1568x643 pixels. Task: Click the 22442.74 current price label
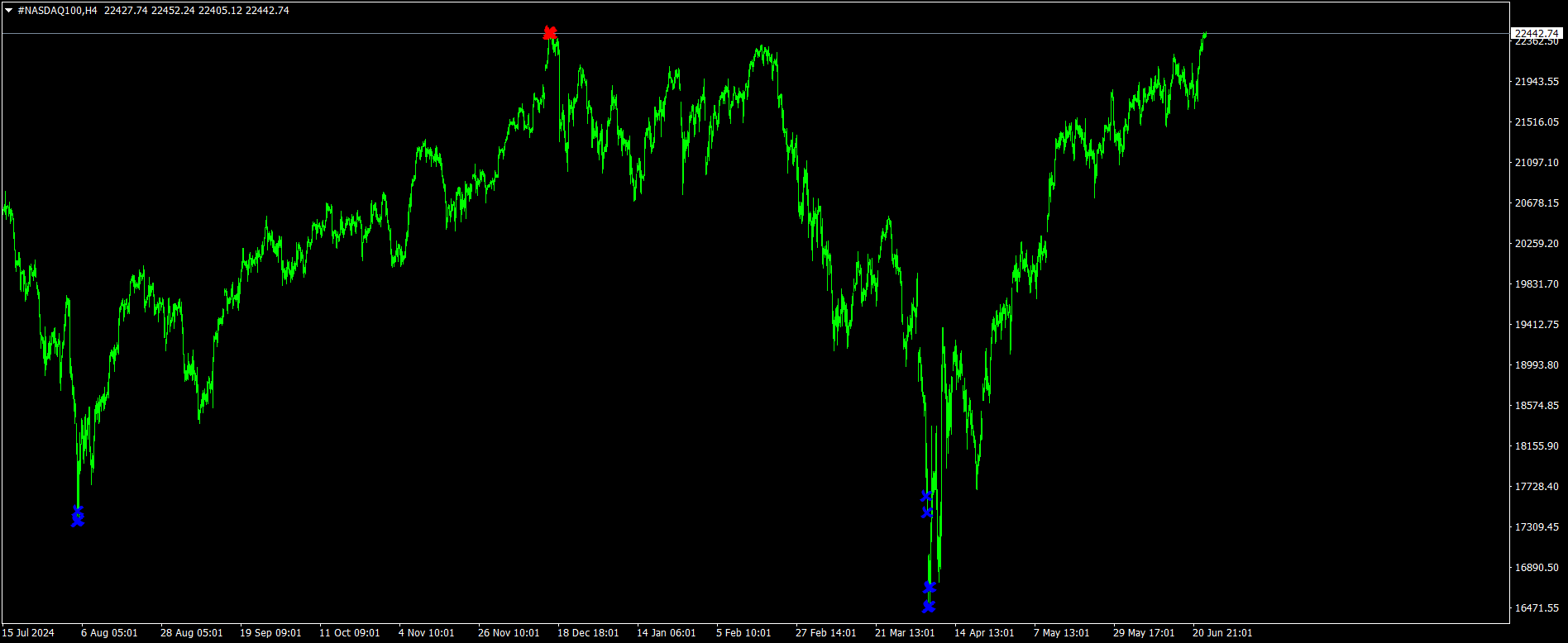pos(1537,34)
